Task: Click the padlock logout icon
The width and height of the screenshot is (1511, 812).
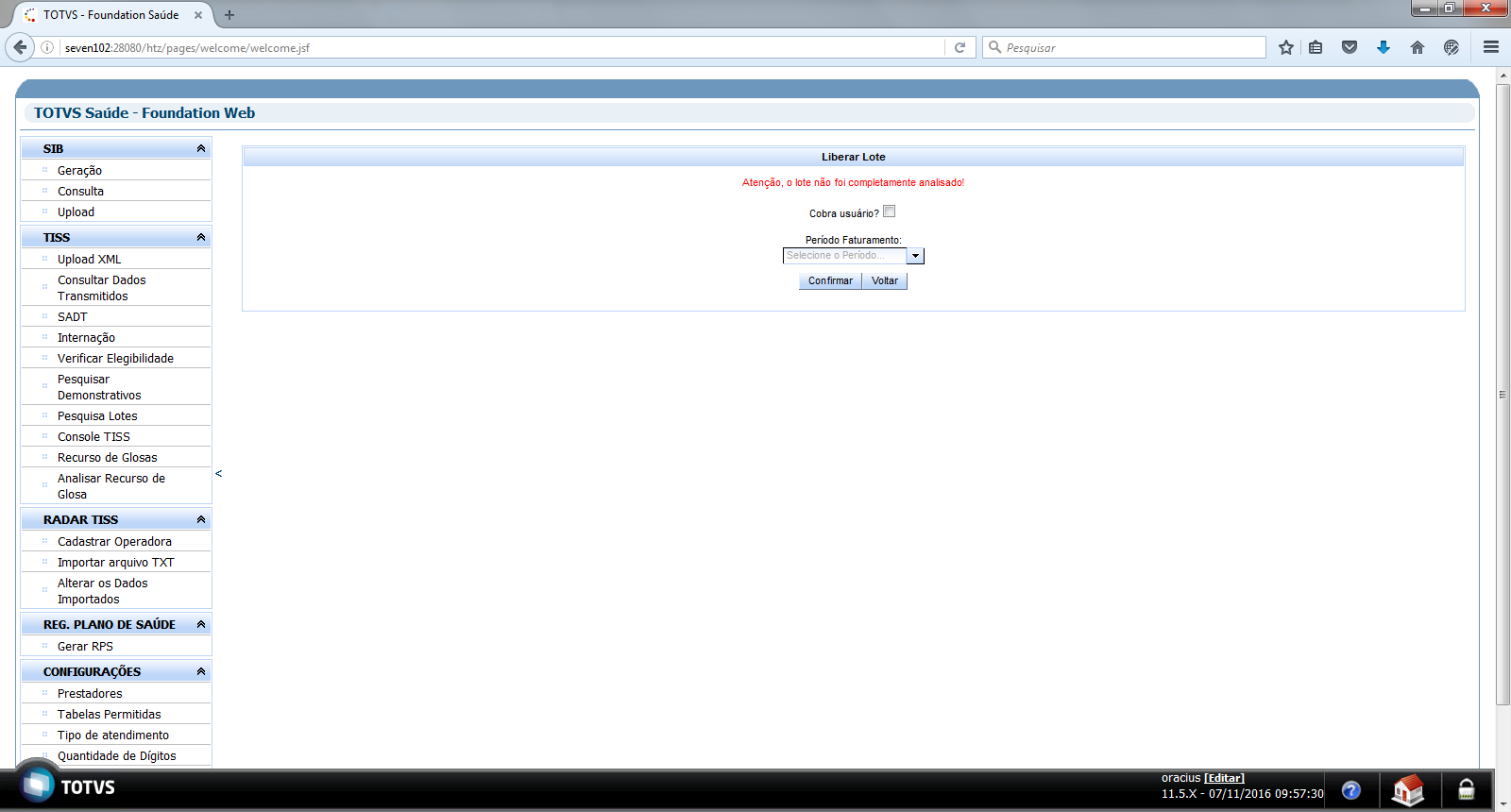Action: (x=1467, y=789)
